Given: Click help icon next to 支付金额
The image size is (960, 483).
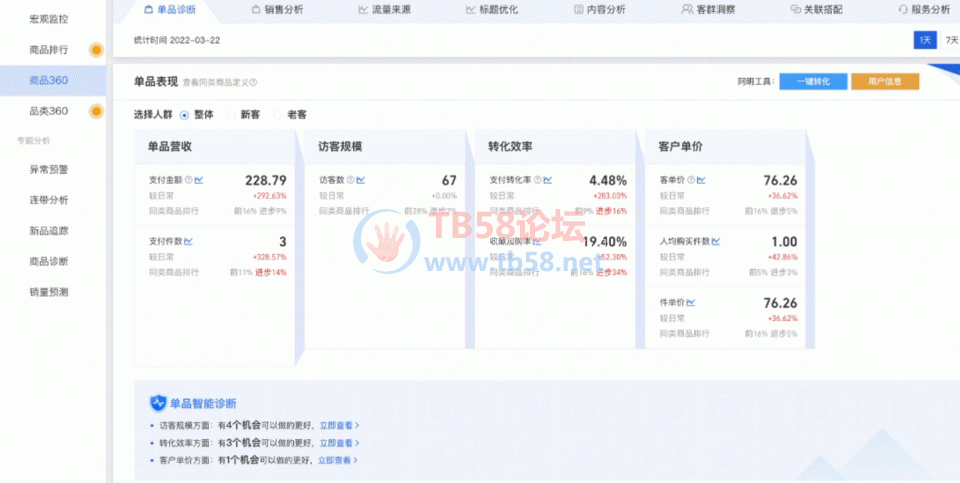Looking at the screenshot, I should click(189, 180).
